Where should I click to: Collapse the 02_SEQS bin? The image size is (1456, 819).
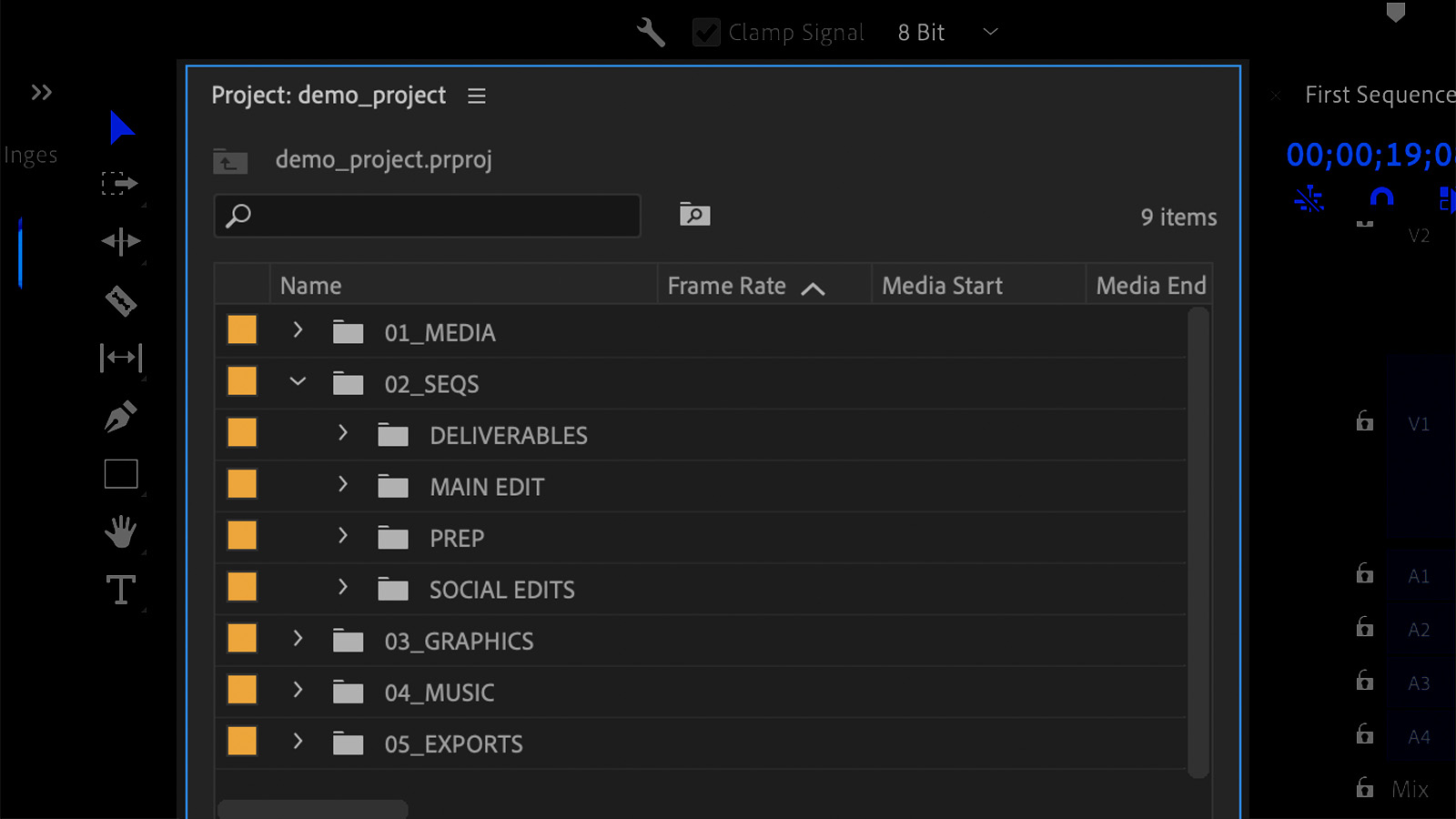tap(298, 382)
